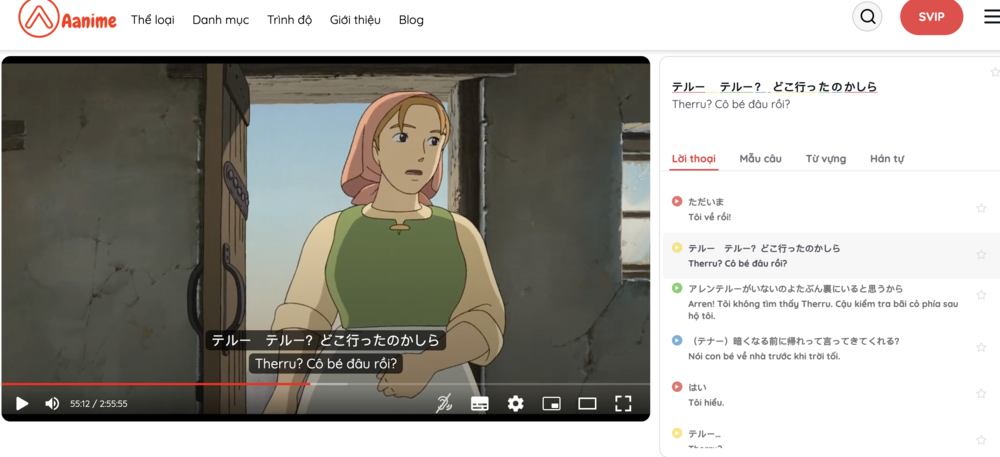Click the Vietnamese subtitle overlay on the video

[x=326, y=364]
